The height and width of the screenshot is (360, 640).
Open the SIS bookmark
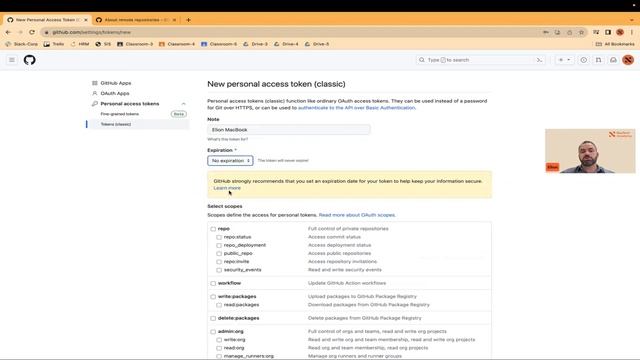103,44
